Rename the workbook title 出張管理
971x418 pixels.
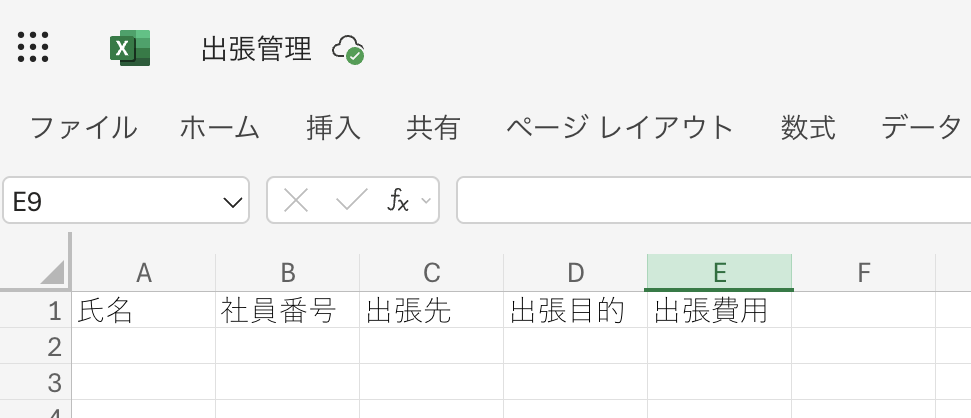point(257,48)
